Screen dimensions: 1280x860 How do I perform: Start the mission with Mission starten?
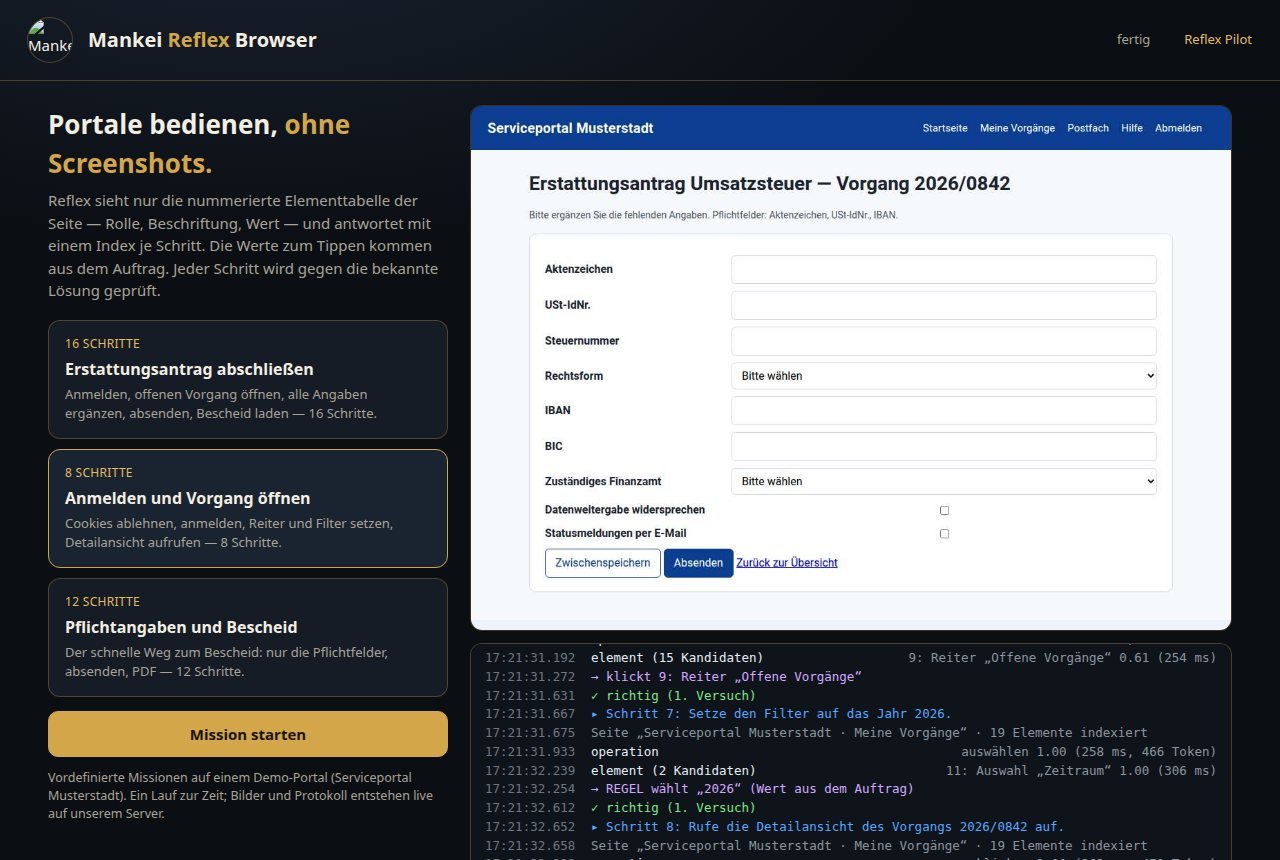248,734
